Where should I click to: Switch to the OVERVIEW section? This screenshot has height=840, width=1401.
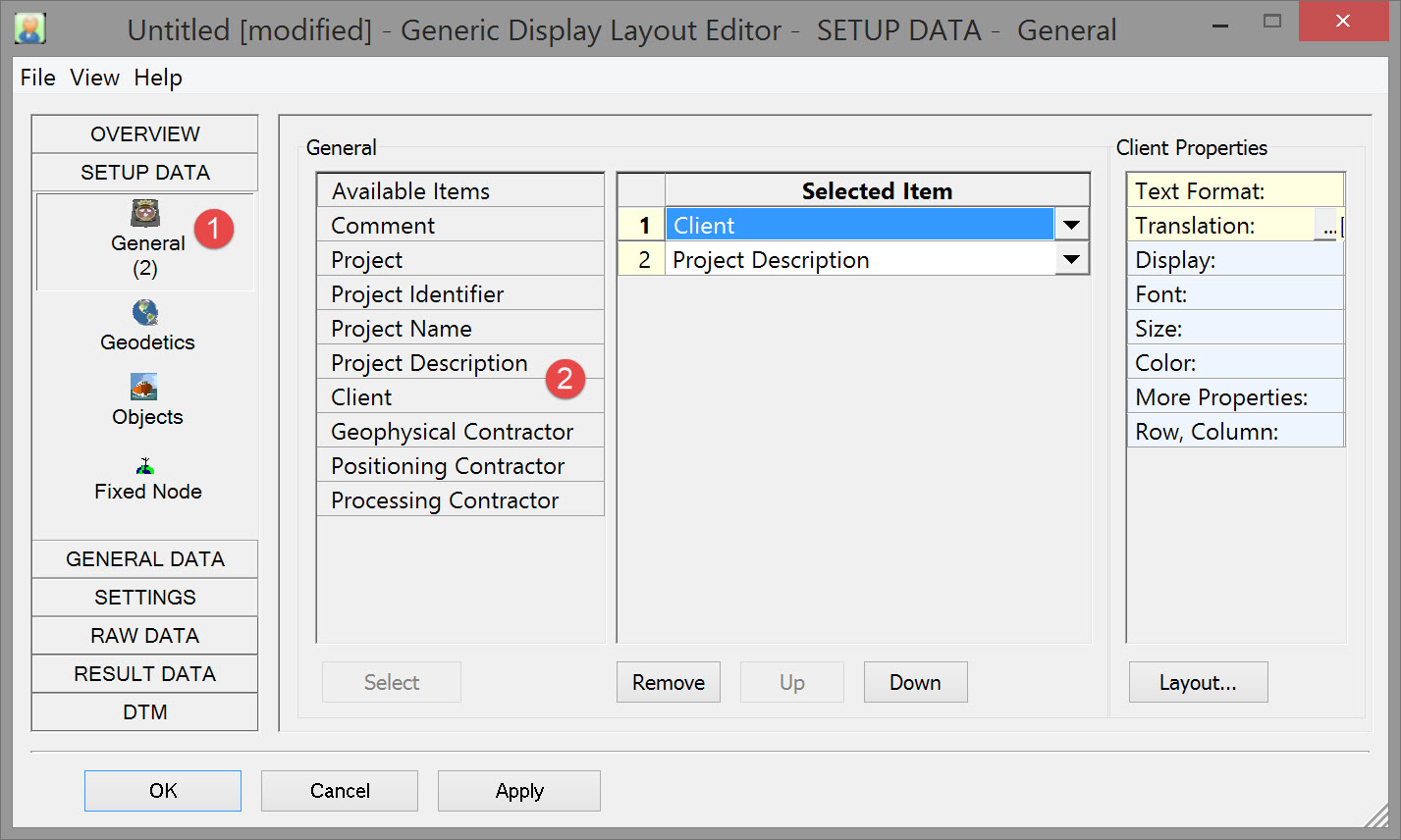[145, 134]
